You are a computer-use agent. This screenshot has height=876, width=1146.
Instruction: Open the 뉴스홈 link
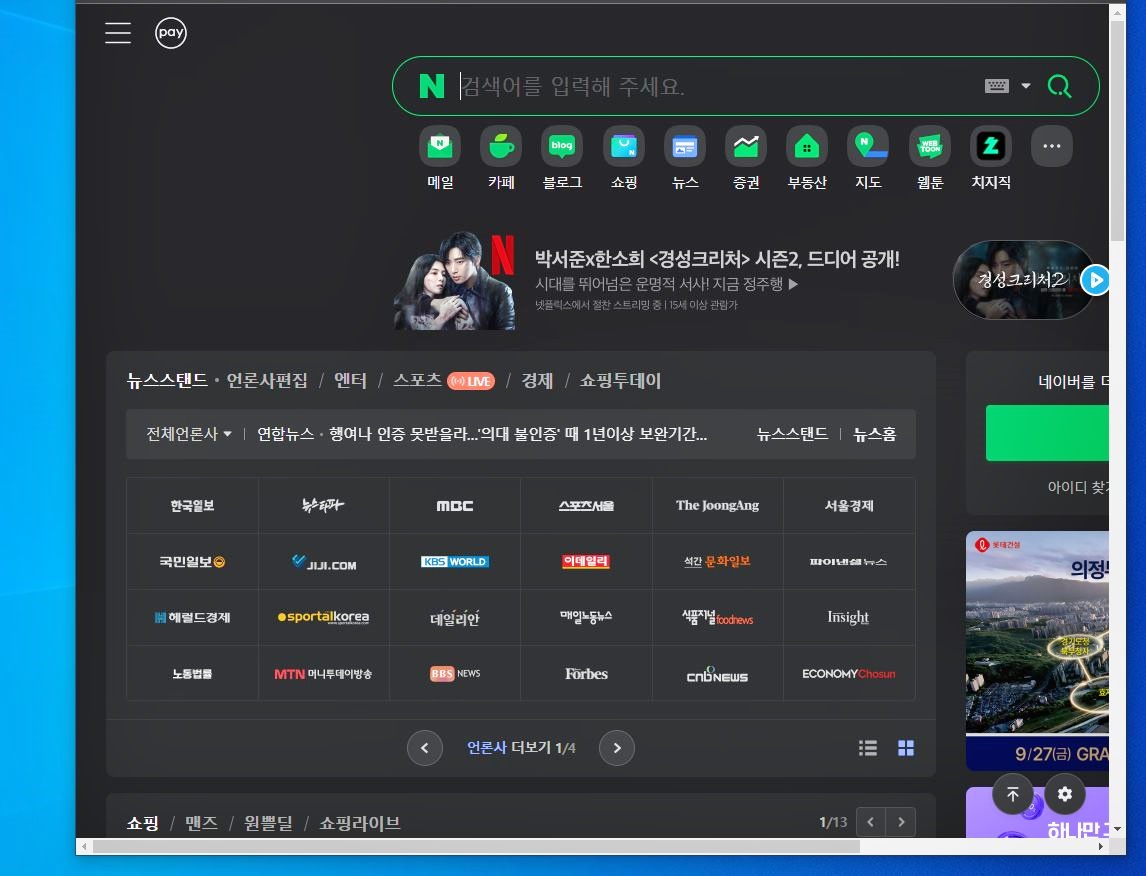(x=875, y=434)
